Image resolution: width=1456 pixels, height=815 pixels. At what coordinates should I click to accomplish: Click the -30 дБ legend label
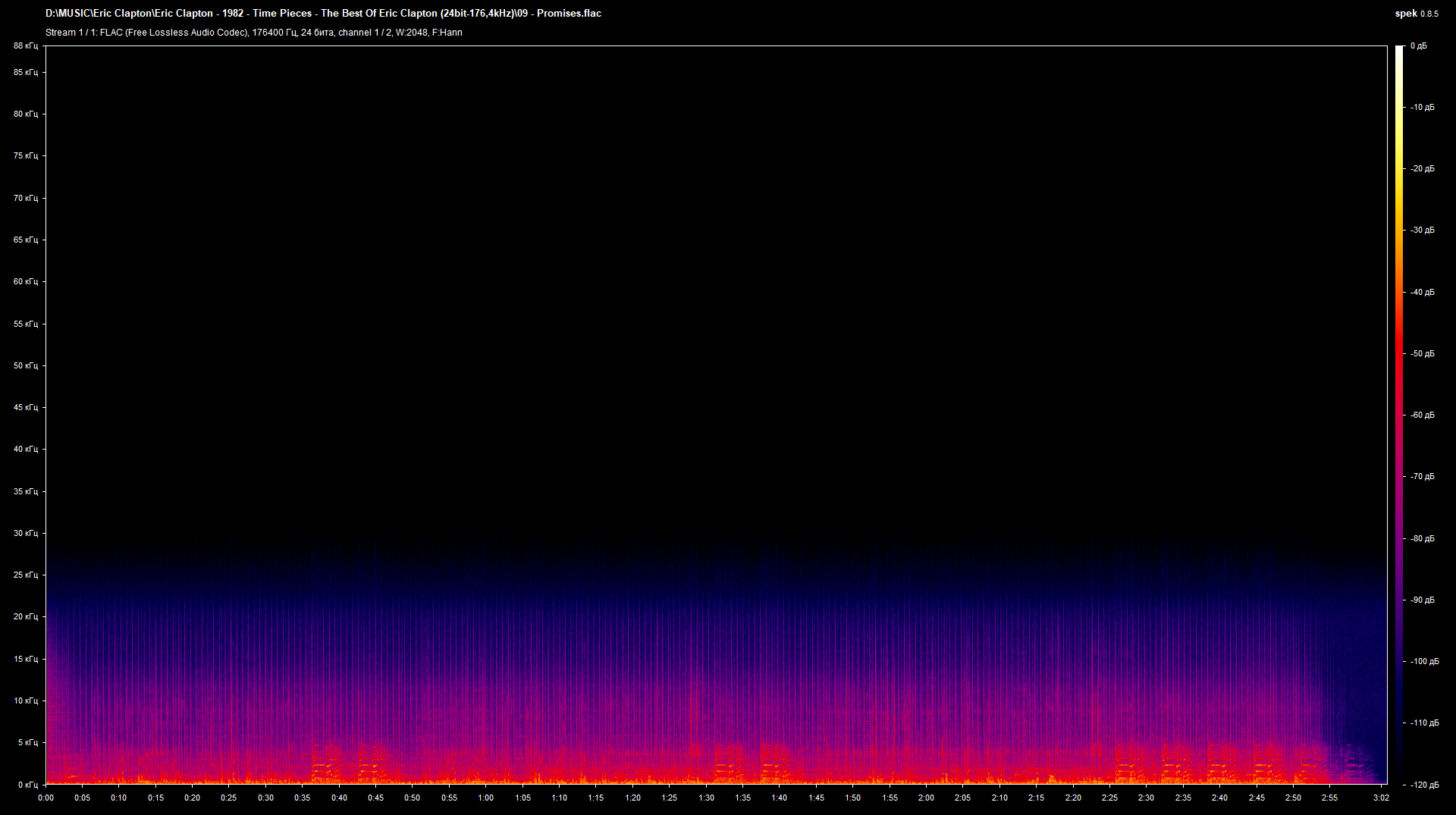click(1423, 230)
